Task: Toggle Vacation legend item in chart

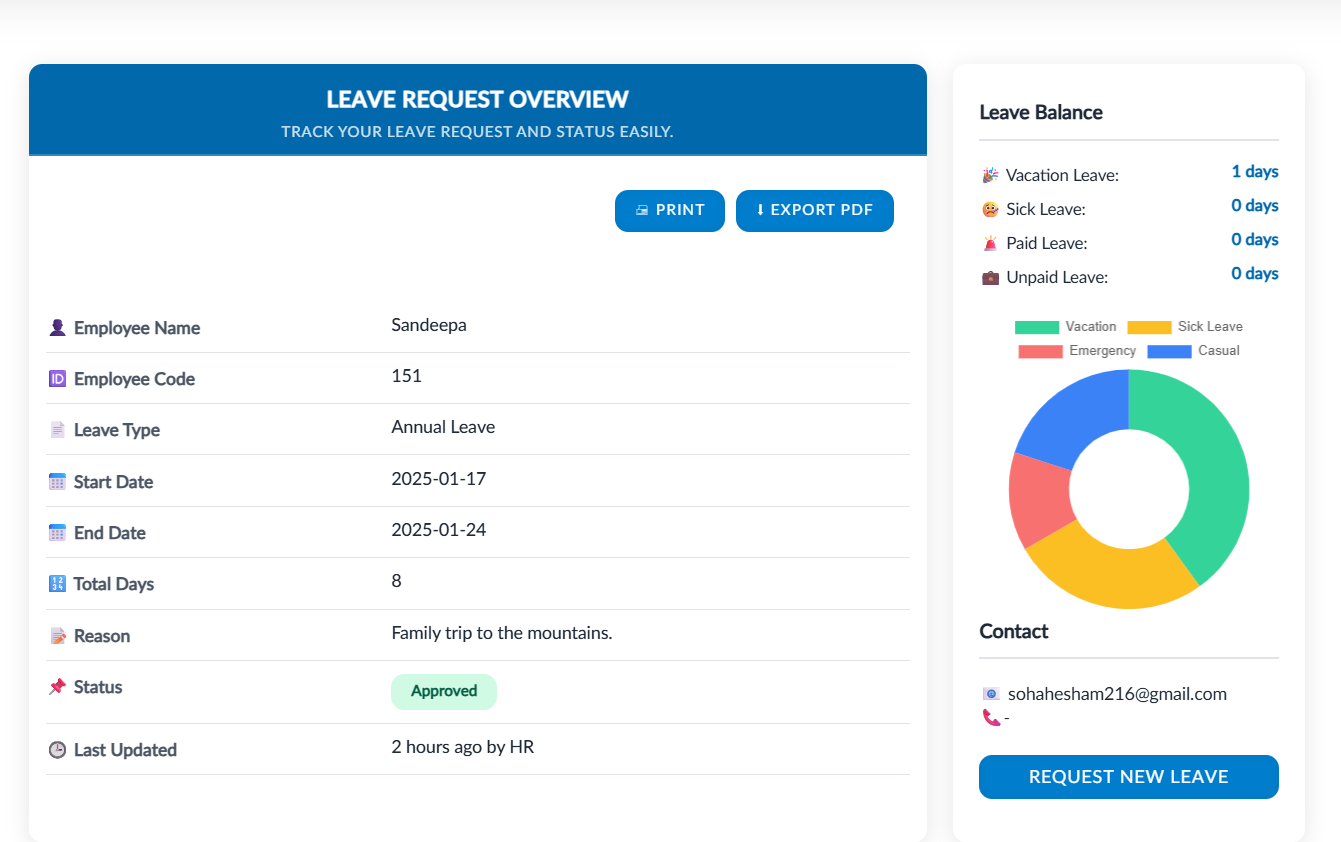Action: [x=1066, y=327]
